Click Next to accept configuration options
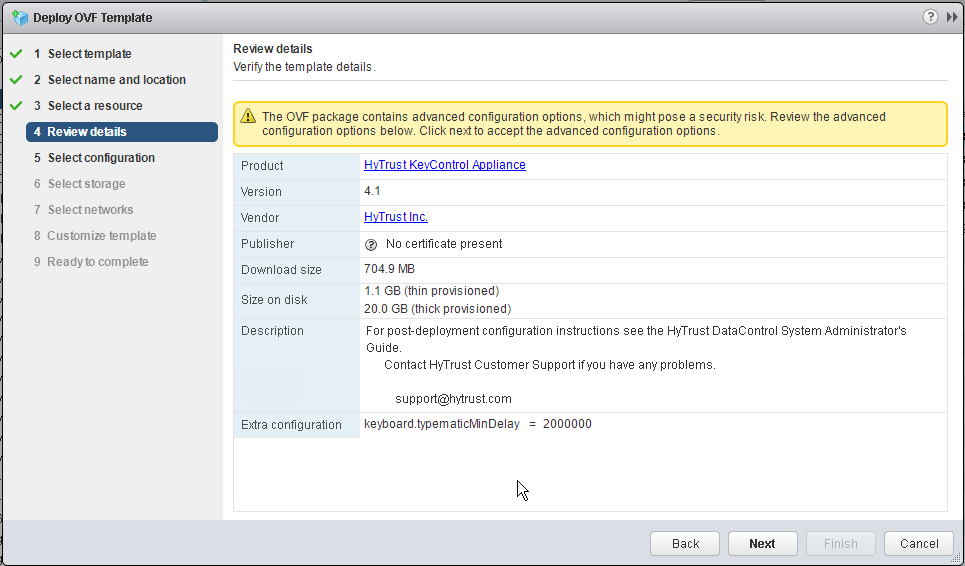 [762, 544]
